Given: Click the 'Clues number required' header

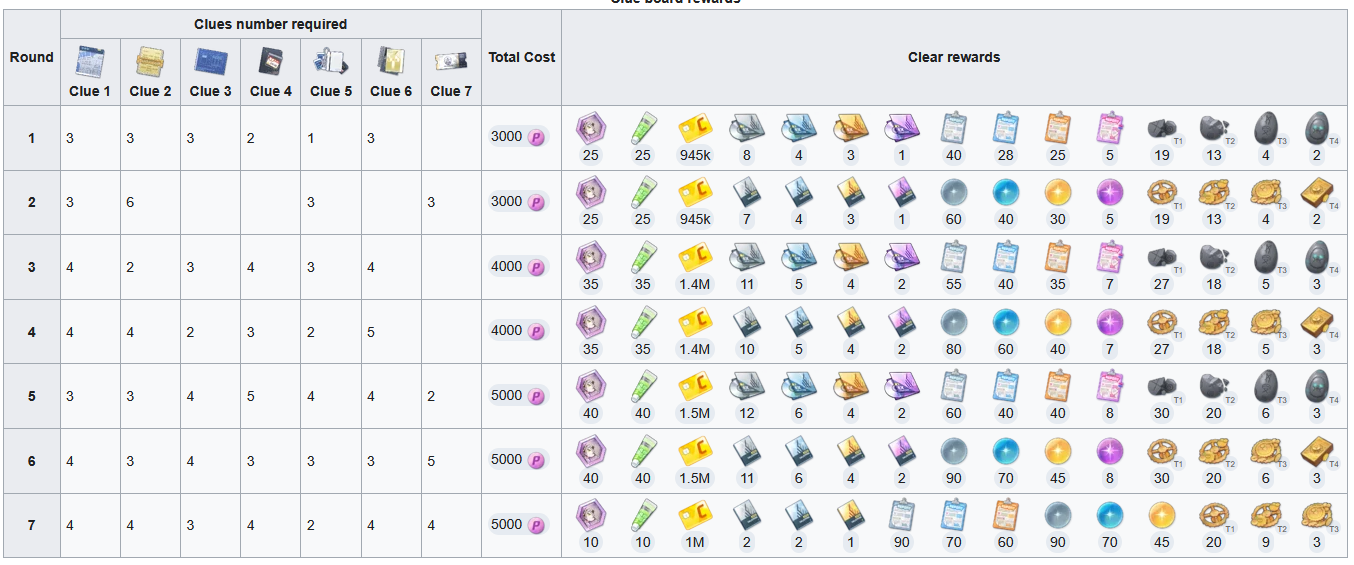Looking at the screenshot, I should point(271,24).
